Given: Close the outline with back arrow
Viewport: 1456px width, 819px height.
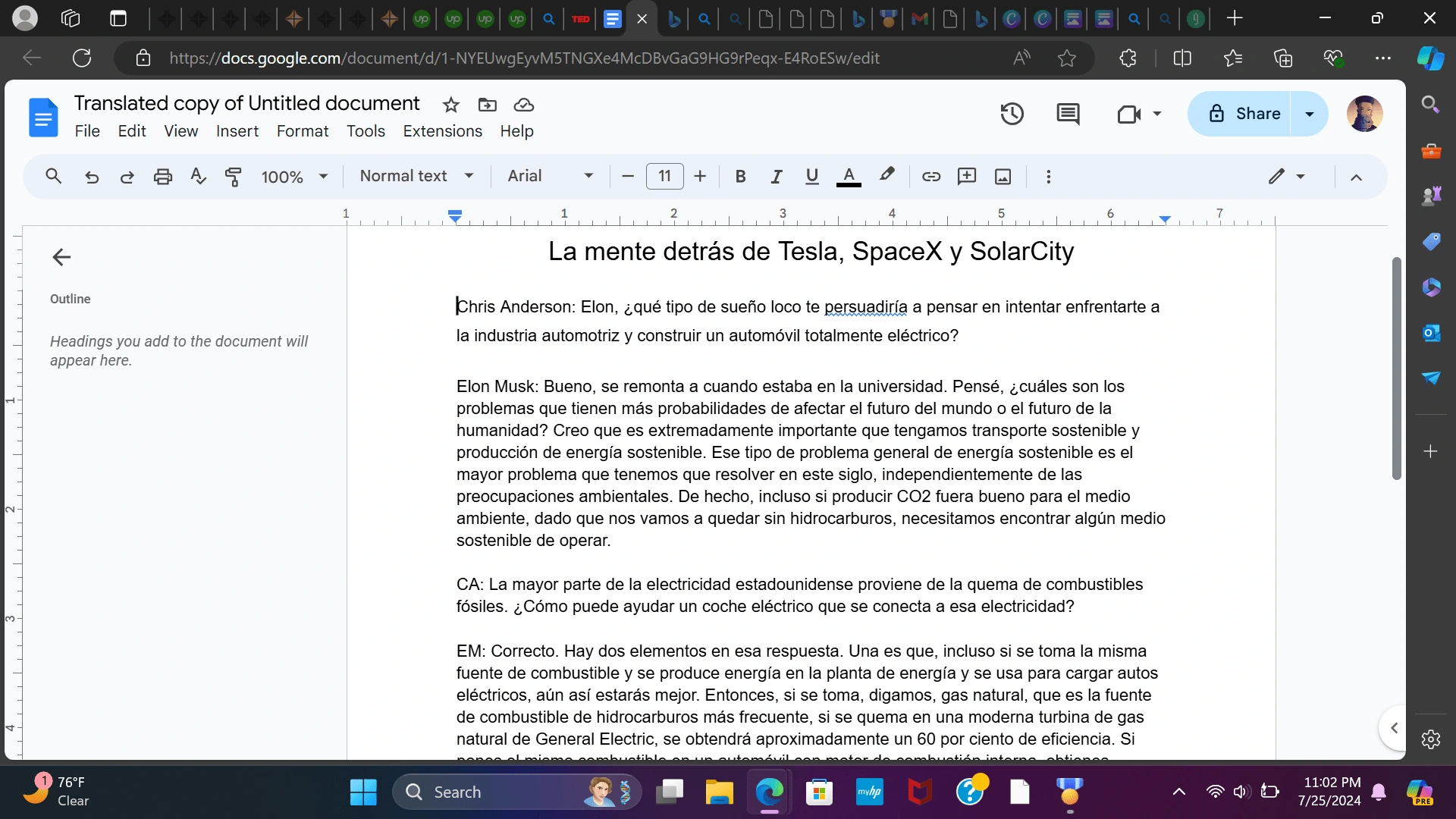Looking at the screenshot, I should (61, 257).
